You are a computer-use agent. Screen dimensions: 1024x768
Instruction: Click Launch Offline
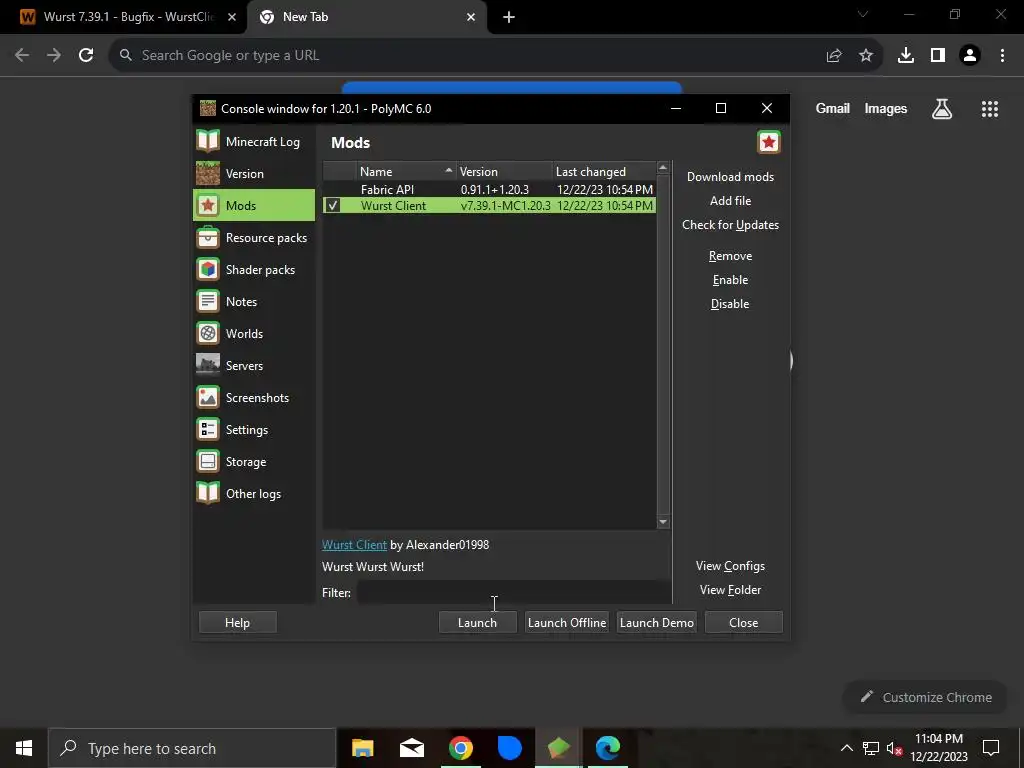click(567, 622)
